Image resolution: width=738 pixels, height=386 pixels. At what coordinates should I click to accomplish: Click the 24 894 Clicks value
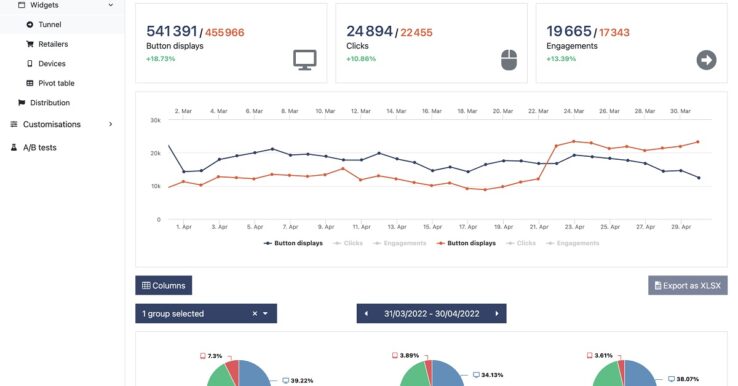pyautogui.click(x=369, y=31)
